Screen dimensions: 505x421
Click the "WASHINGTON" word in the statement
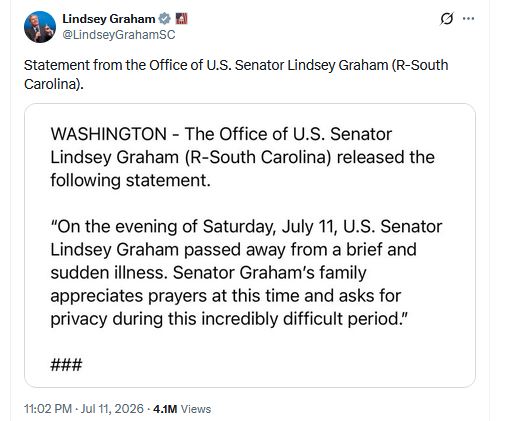[109, 134]
